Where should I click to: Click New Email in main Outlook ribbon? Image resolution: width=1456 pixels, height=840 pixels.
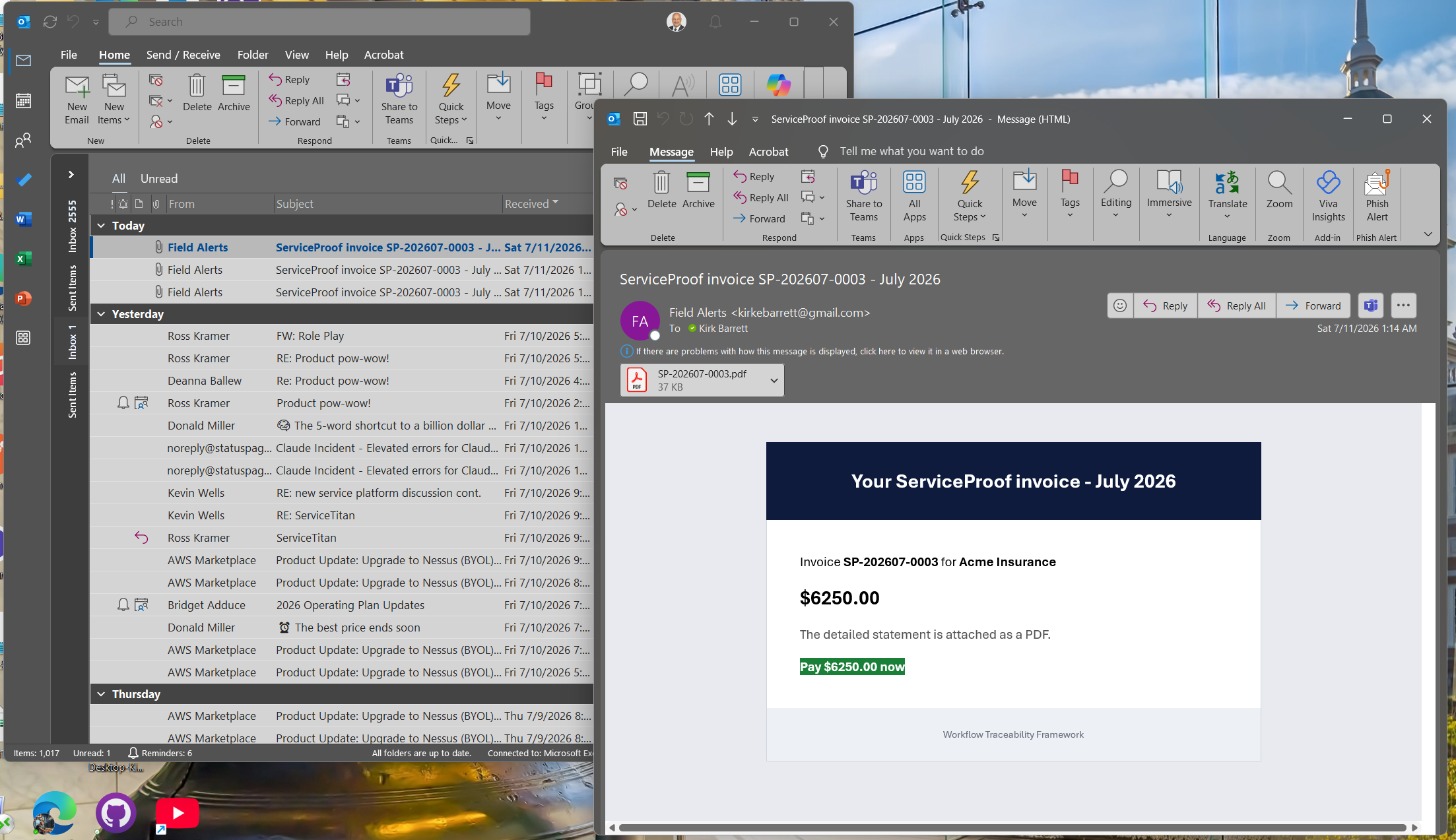coord(77,100)
